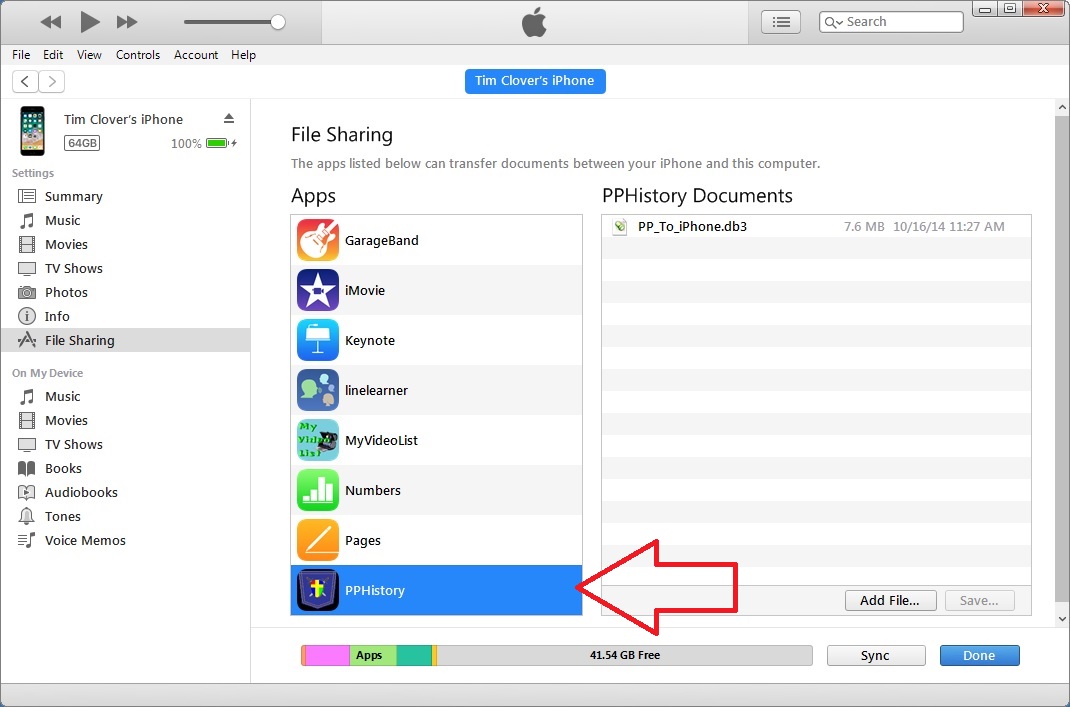Click the volume slider knob
The image size is (1070, 707).
pos(278,22)
